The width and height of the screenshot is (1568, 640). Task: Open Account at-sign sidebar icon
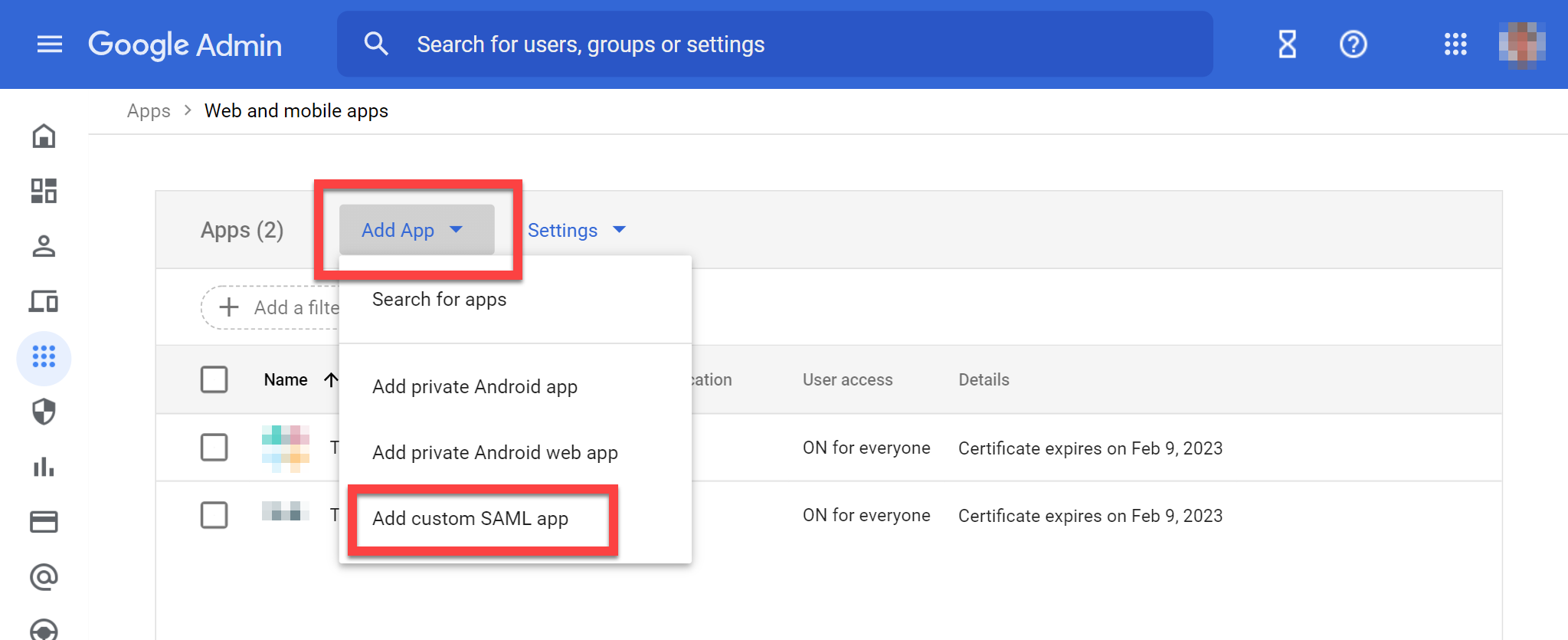coord(44,577)
